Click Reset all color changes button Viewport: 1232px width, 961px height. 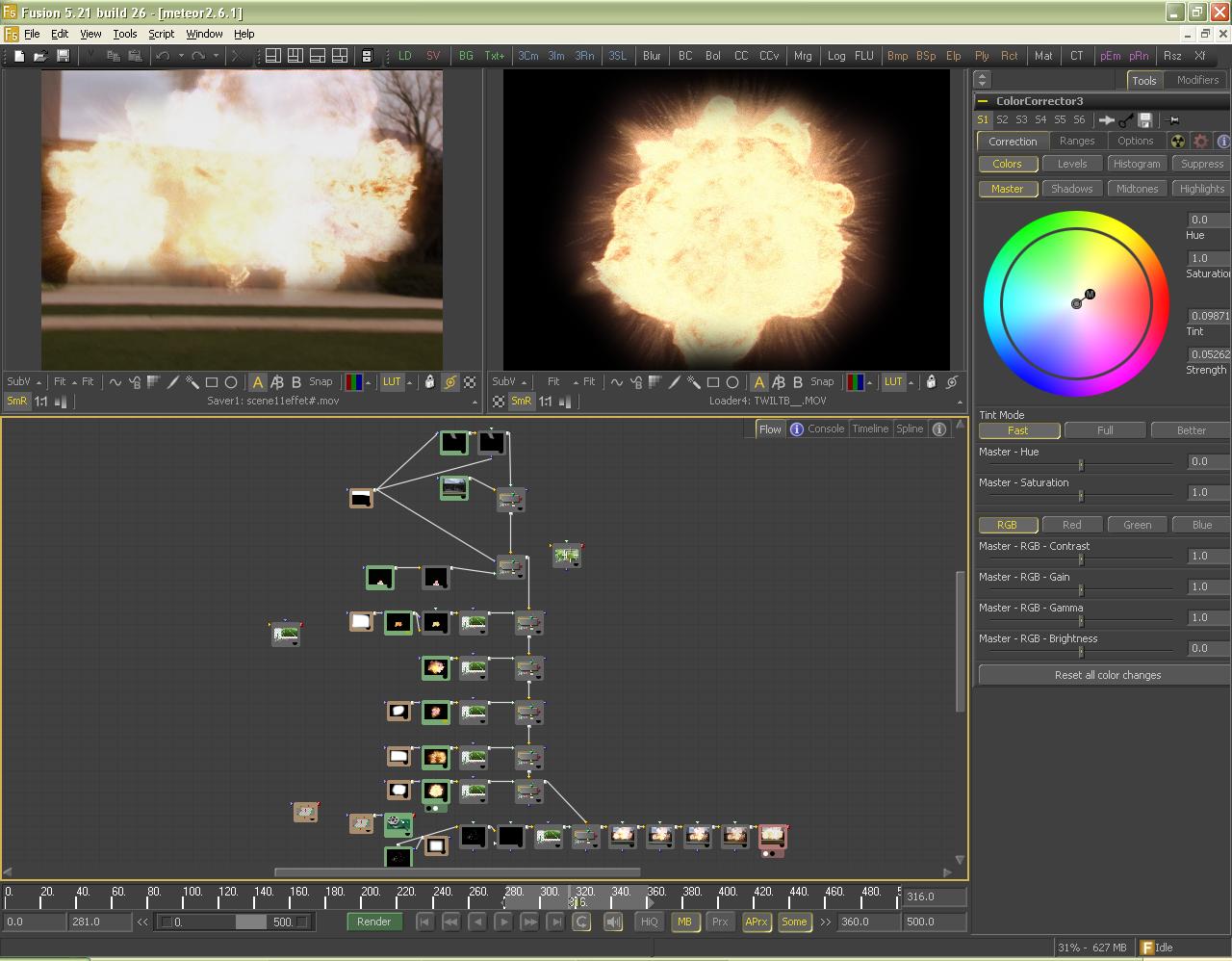coord(1107,675)
